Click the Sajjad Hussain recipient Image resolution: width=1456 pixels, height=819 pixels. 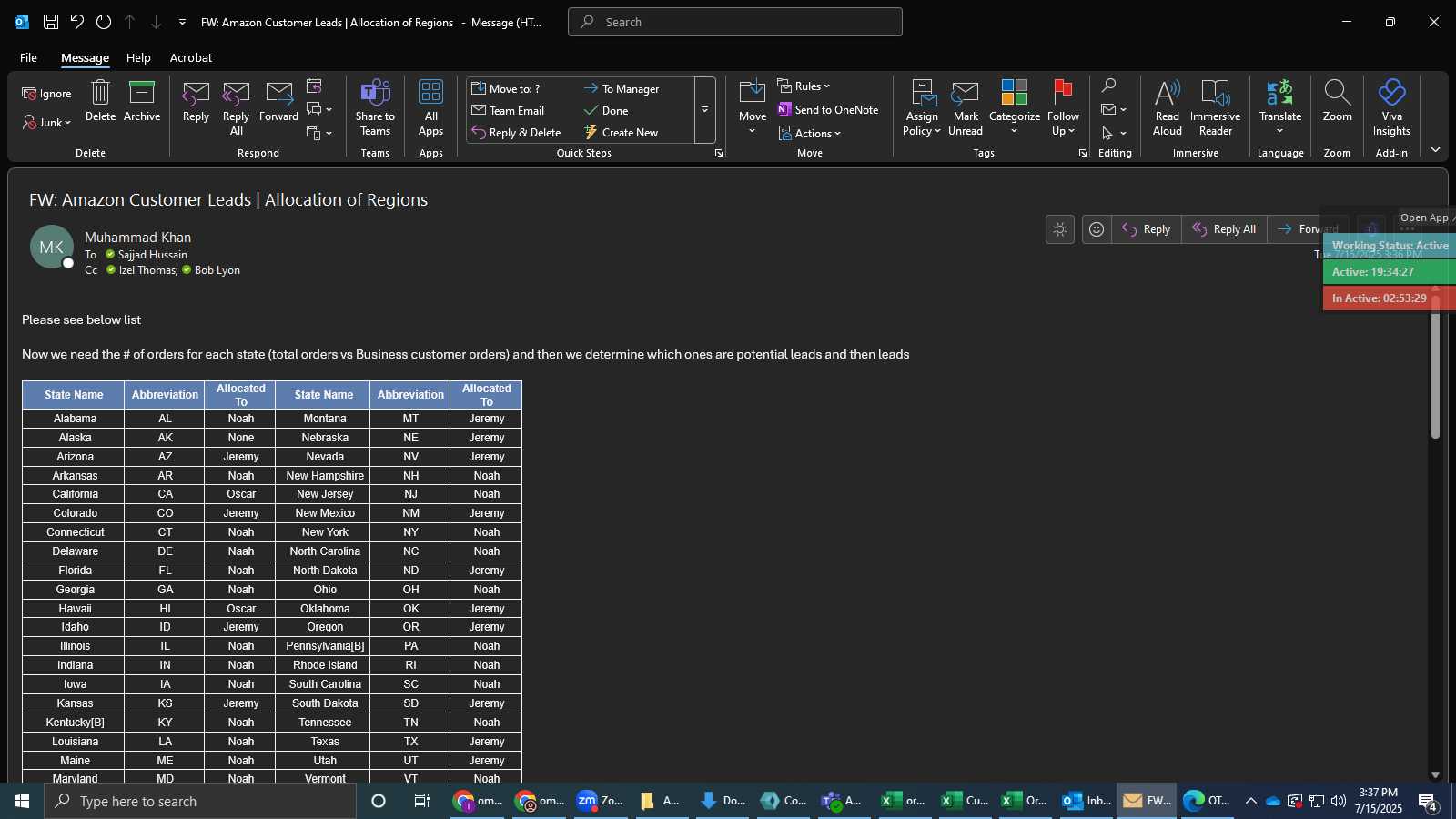click(153, 255)
